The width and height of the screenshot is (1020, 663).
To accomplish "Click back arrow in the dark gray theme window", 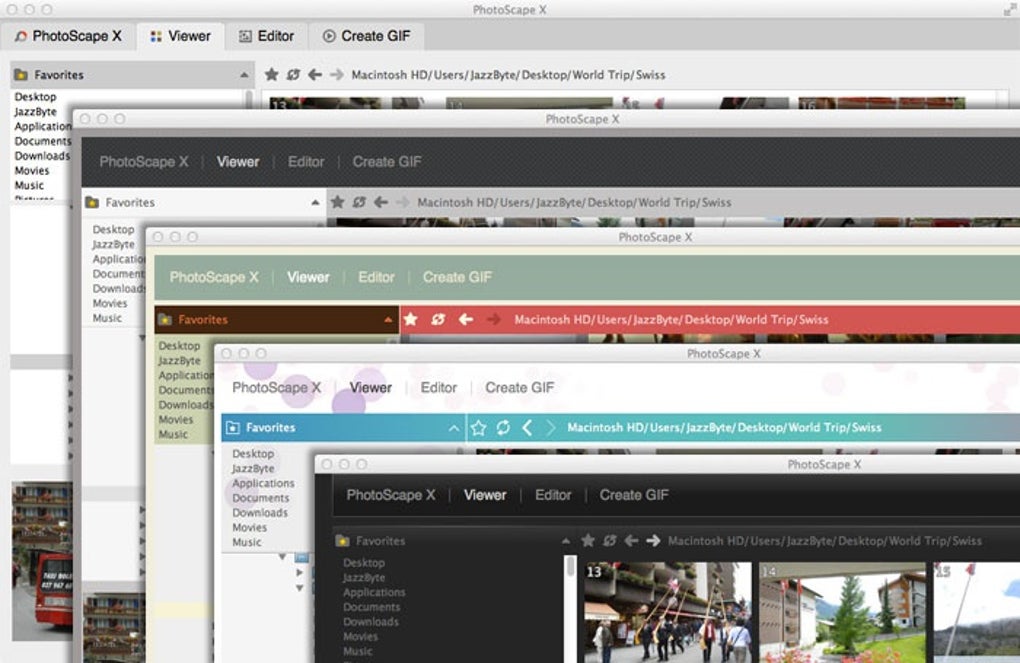I will point(381,202).
